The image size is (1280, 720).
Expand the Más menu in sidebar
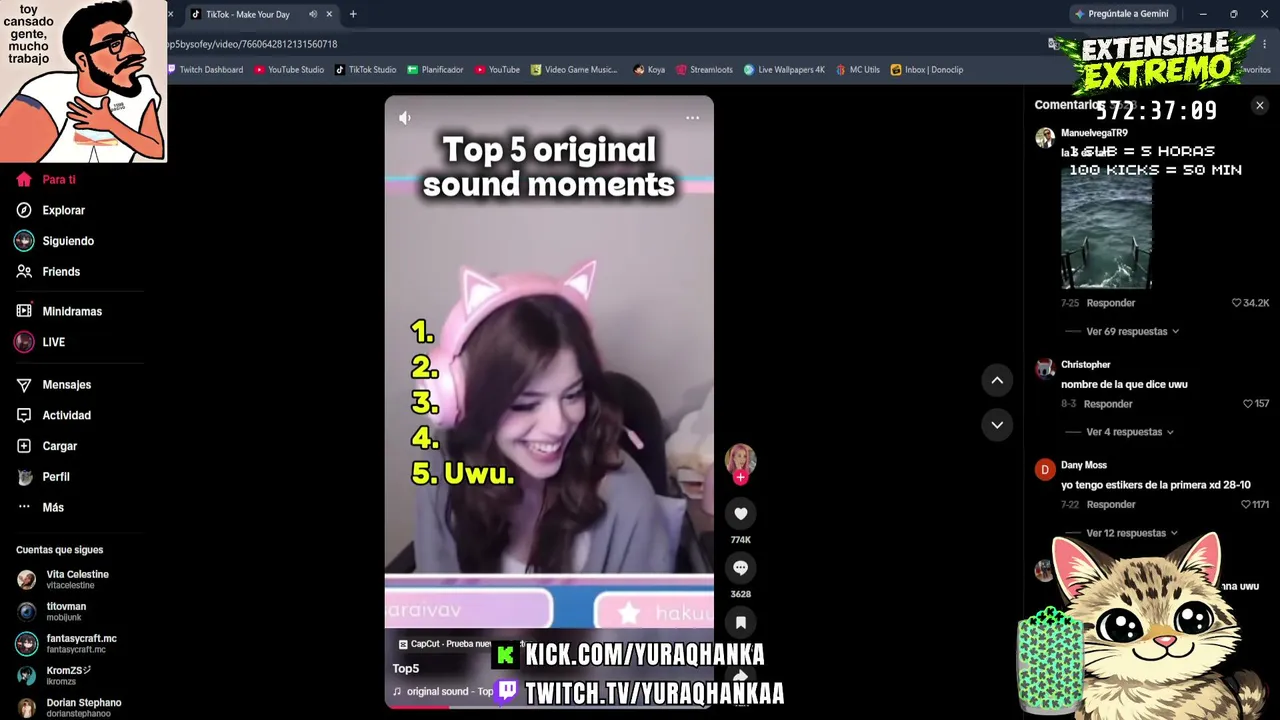coord(40,508)
